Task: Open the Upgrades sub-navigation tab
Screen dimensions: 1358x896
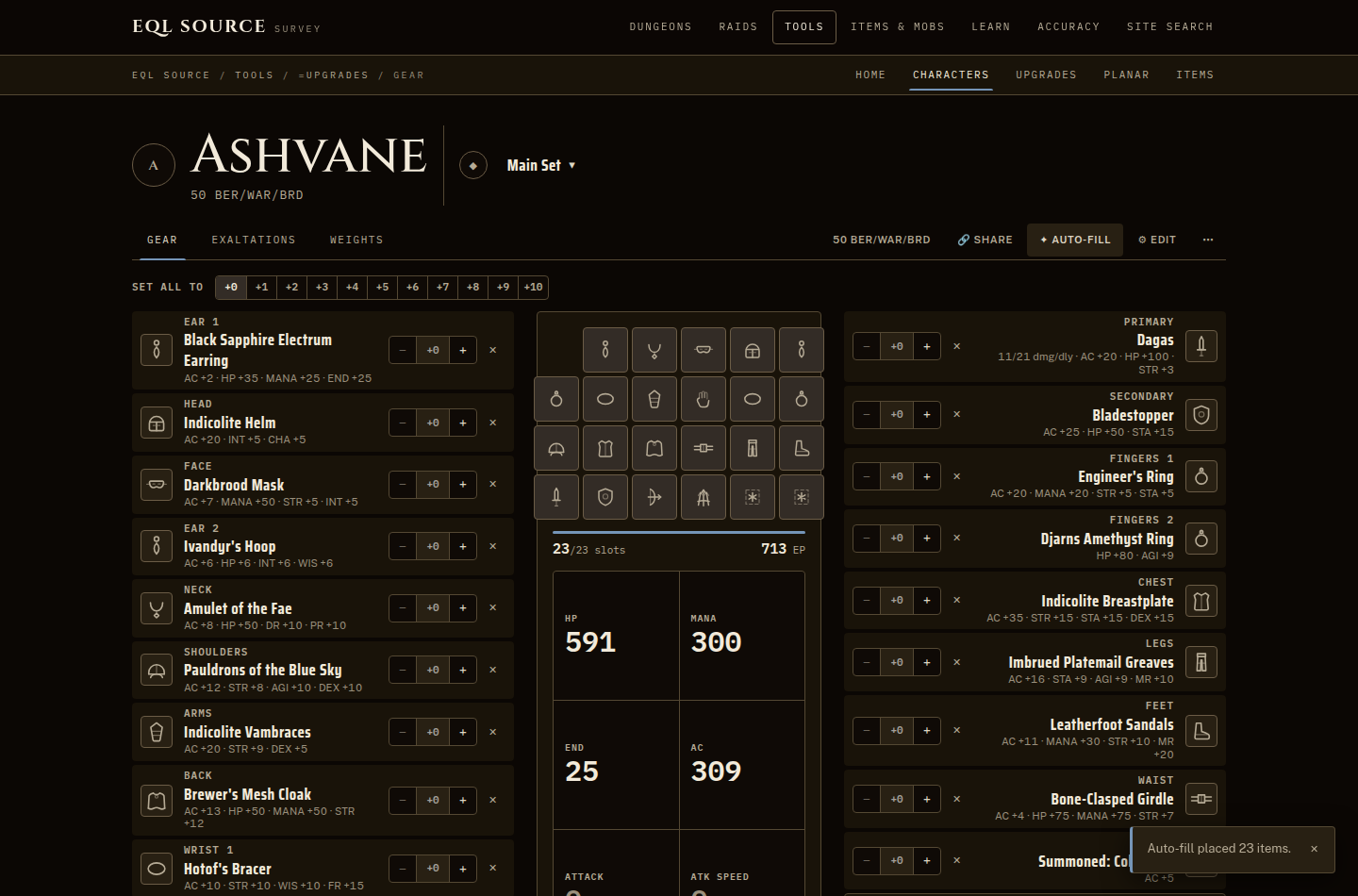Action: (1046, 75)
